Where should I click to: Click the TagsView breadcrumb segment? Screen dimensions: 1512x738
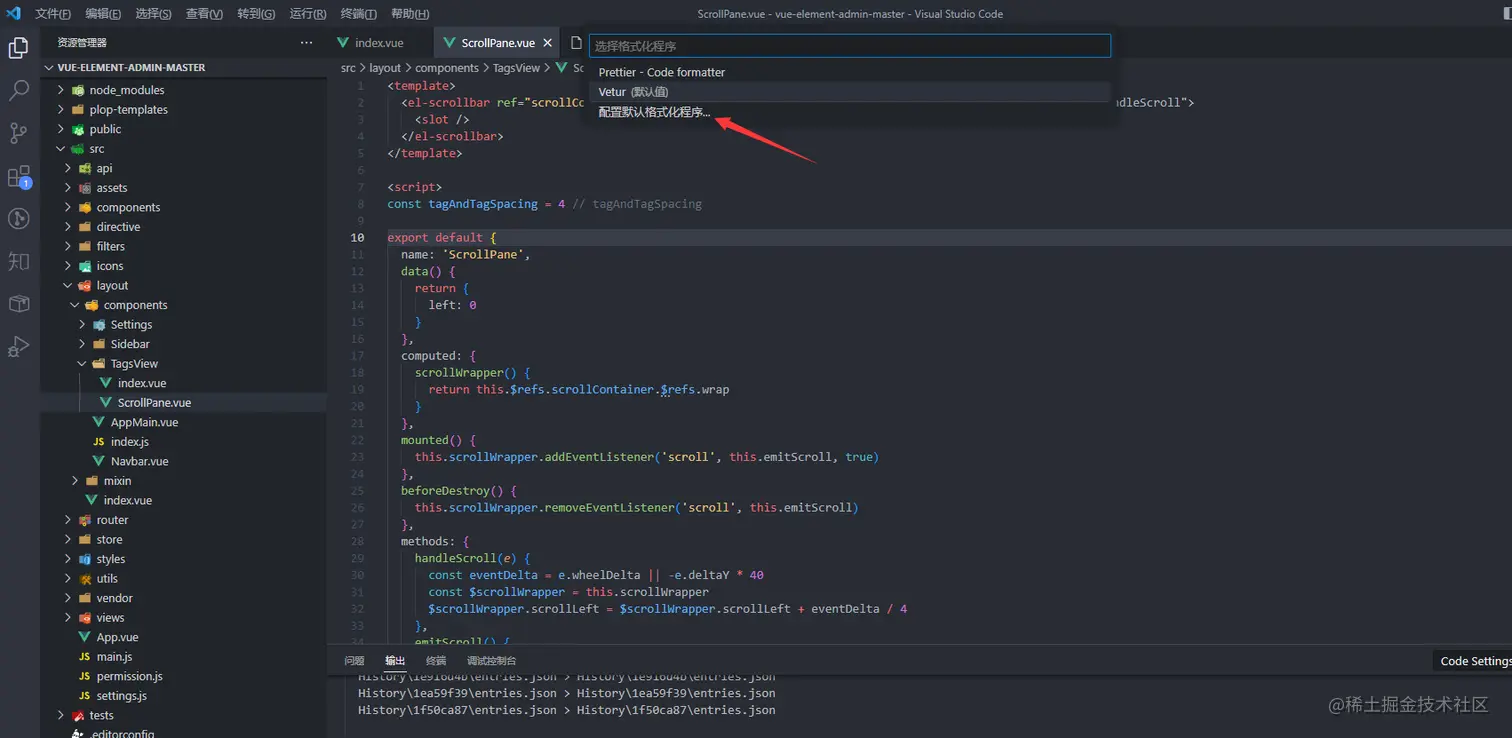pyautogui.click(x=516, y=68)
